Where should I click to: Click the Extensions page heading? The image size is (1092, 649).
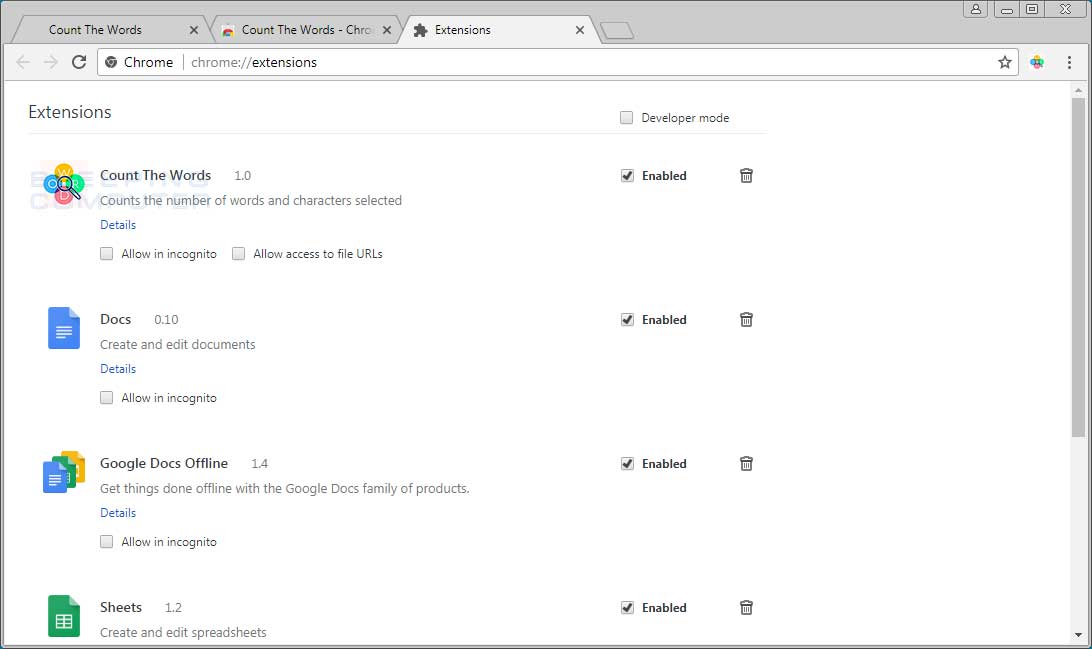pyautogui.click(x=70, y=112)
